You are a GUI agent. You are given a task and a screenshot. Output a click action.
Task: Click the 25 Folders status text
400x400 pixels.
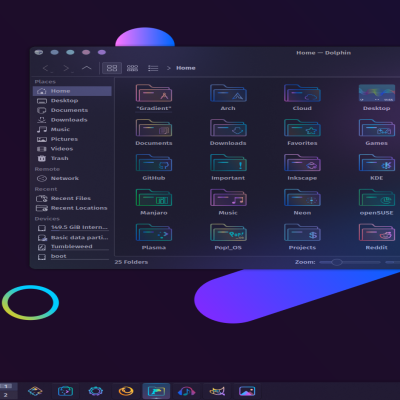pyautogui.click(x=131, y=262)
